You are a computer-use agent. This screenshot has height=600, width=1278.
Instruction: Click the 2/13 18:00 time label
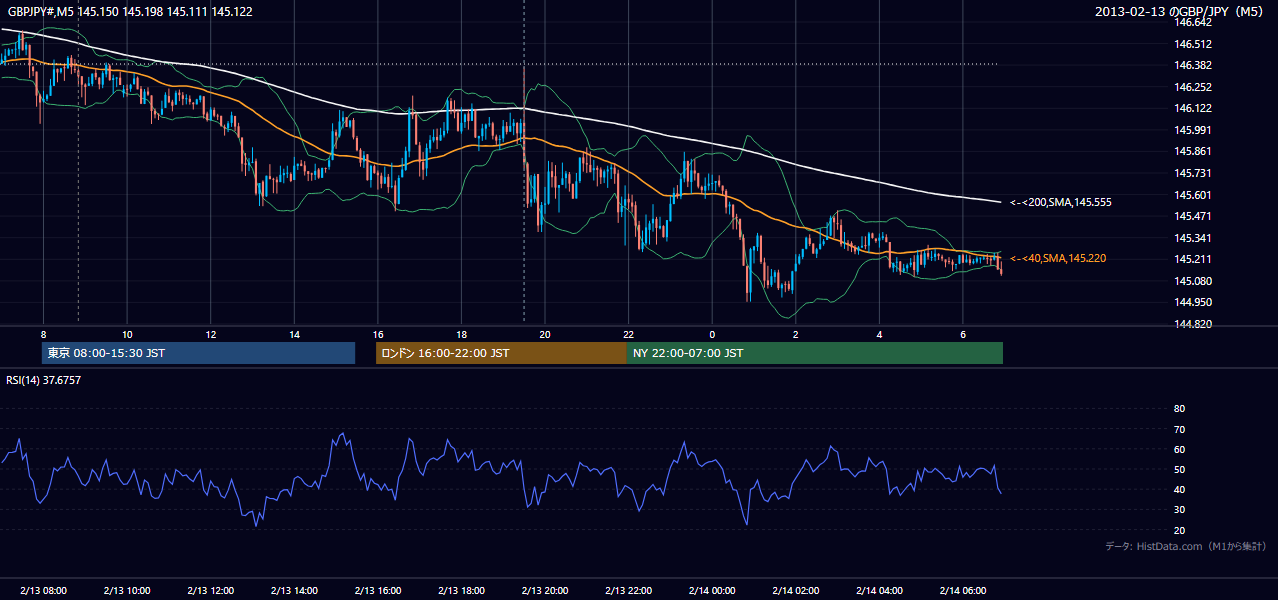(x=461, y=591)
